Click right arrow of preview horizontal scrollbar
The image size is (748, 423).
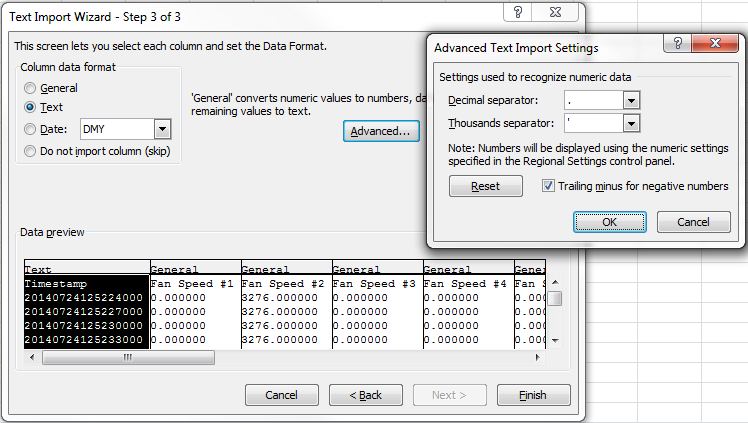tap(538, 357)
